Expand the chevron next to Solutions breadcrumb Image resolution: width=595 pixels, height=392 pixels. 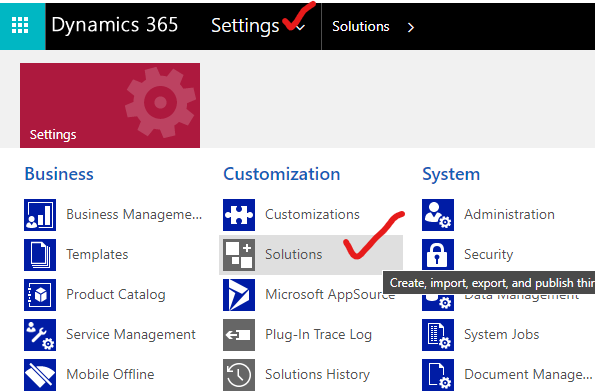click(411, 27)
